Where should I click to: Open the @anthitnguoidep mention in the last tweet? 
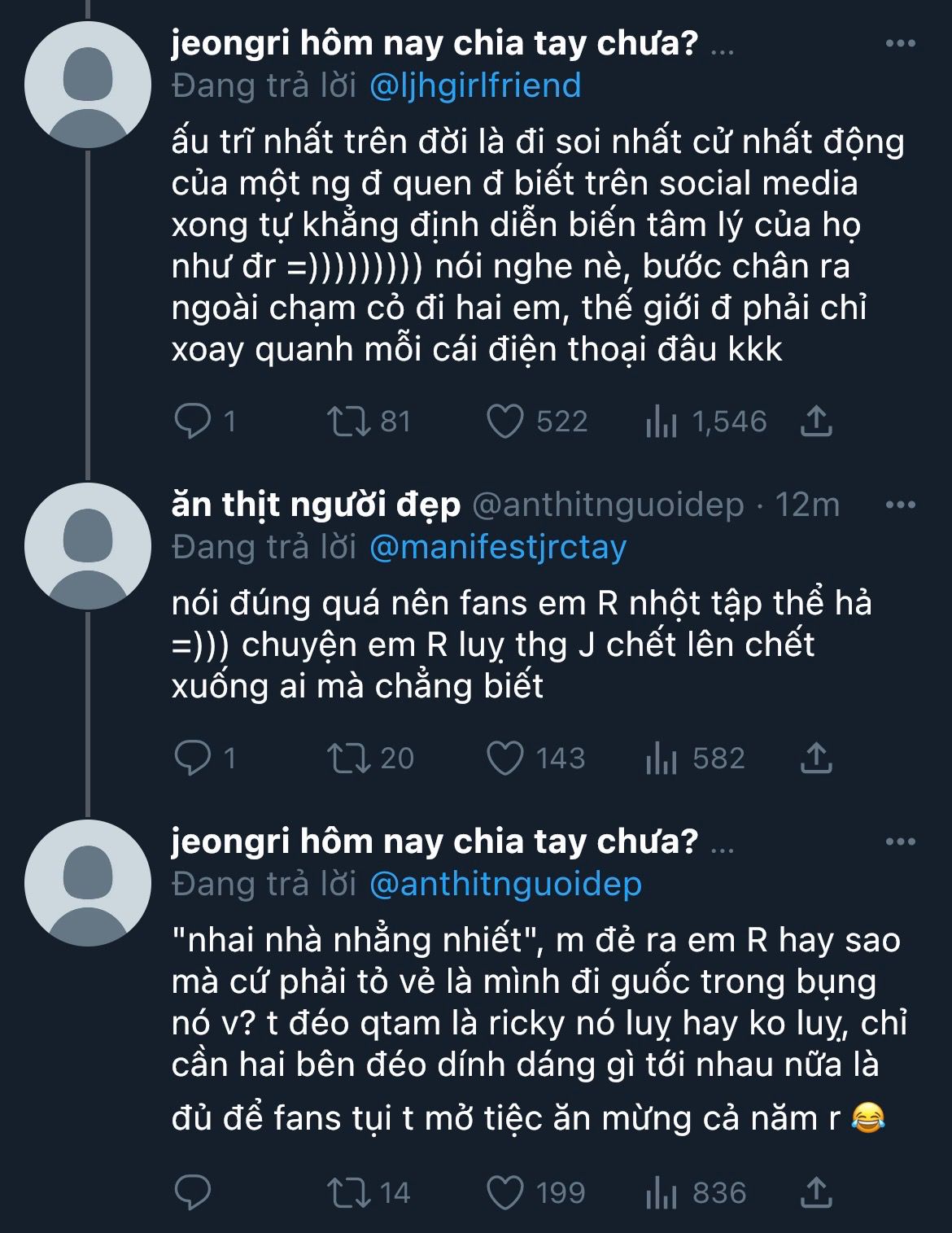click(x=505, y=884)
